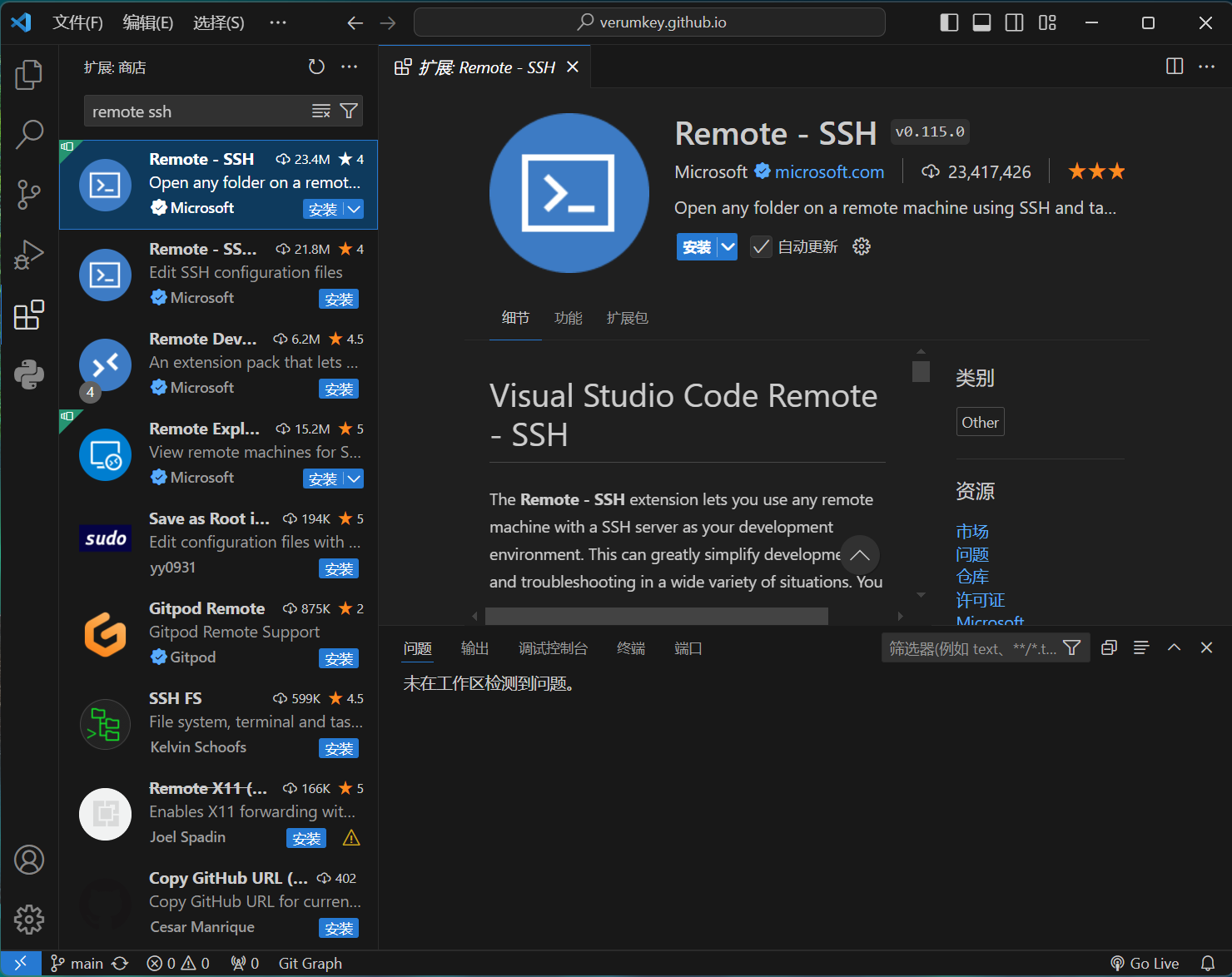Click the remote window status bar icon
1232x977 pixels.
pyautogui.click(x=20, y=963)
